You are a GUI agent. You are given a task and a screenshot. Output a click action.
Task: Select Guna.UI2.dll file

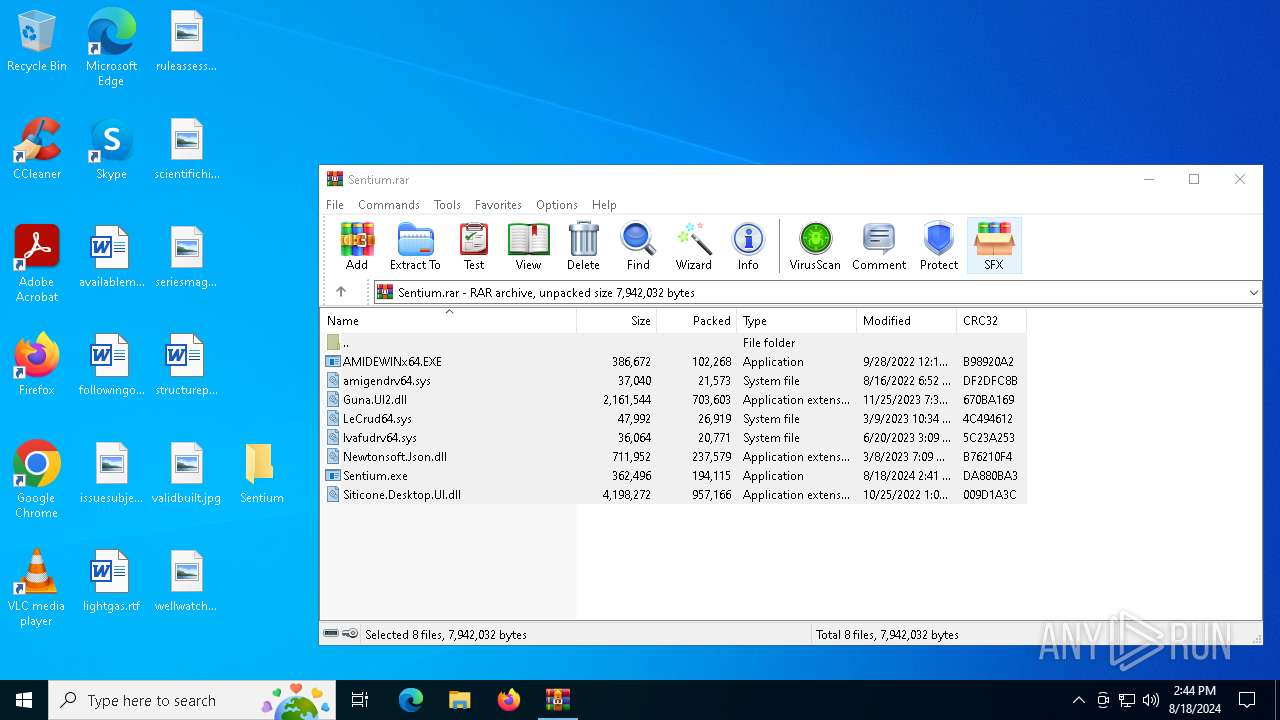click(x=673, y=399)
